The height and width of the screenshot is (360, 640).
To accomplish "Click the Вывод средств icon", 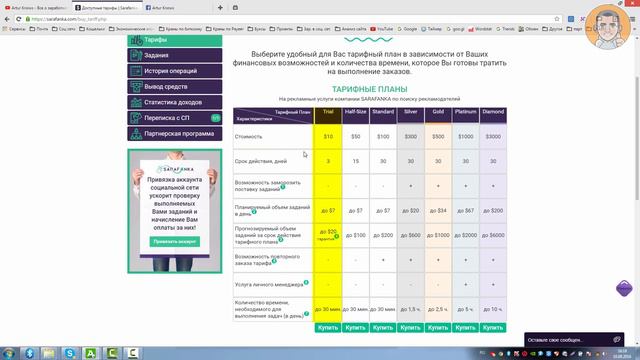I will click(x=136, y=87).
